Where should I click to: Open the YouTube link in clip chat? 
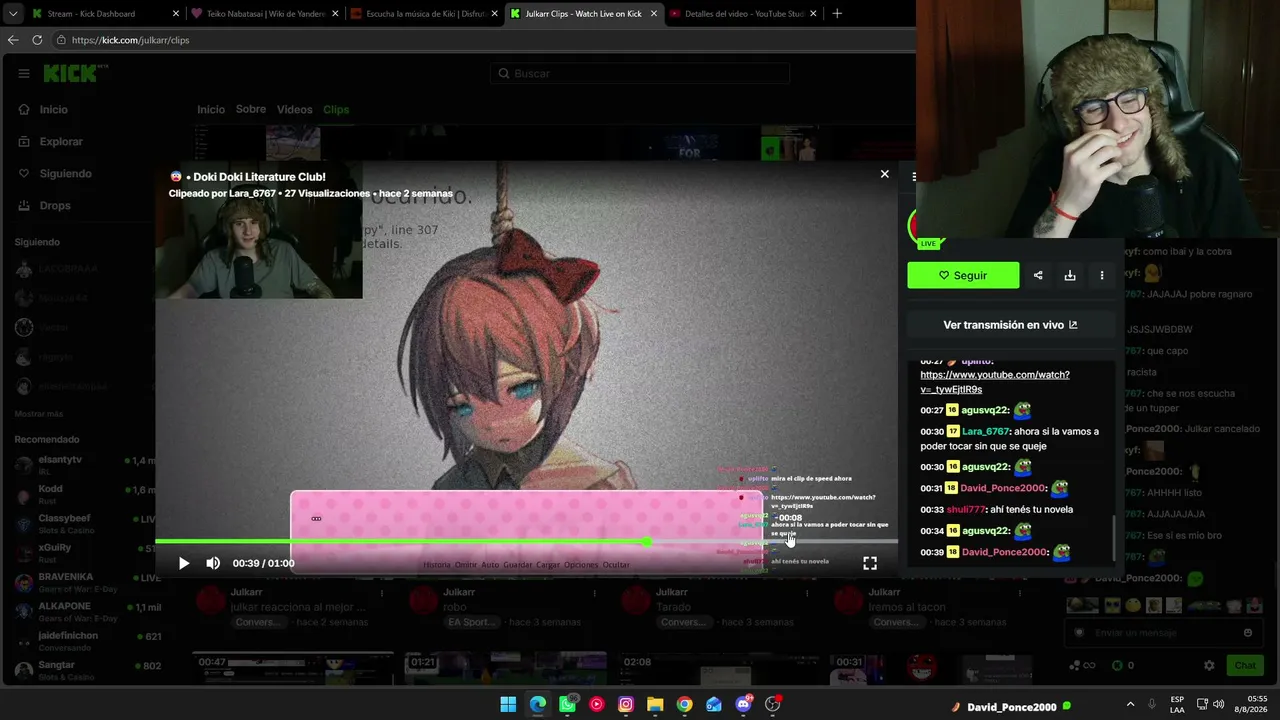[x=995, y=382]
